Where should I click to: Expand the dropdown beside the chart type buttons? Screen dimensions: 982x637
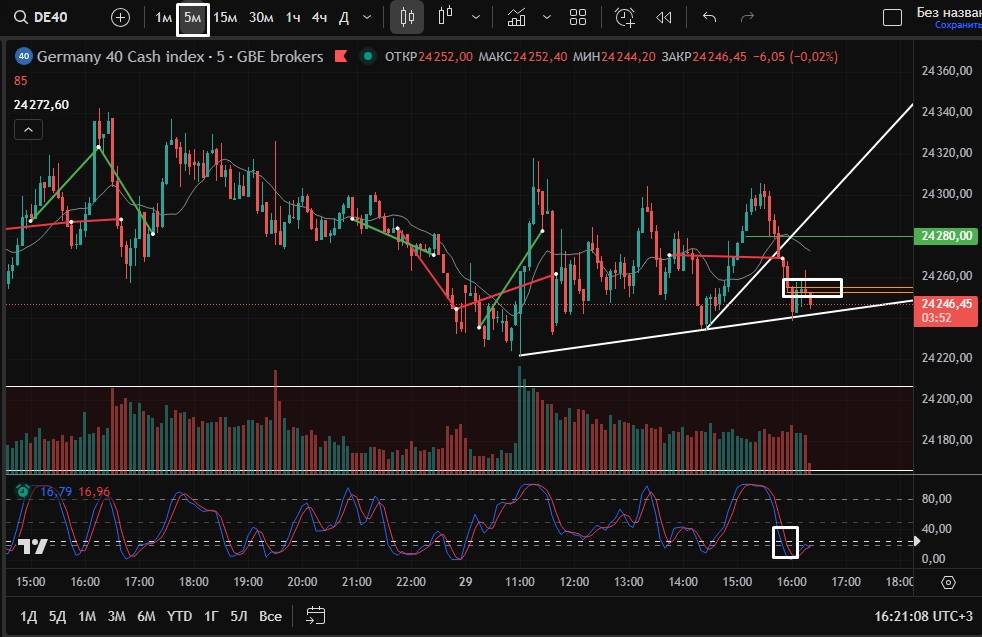[475, 17]
